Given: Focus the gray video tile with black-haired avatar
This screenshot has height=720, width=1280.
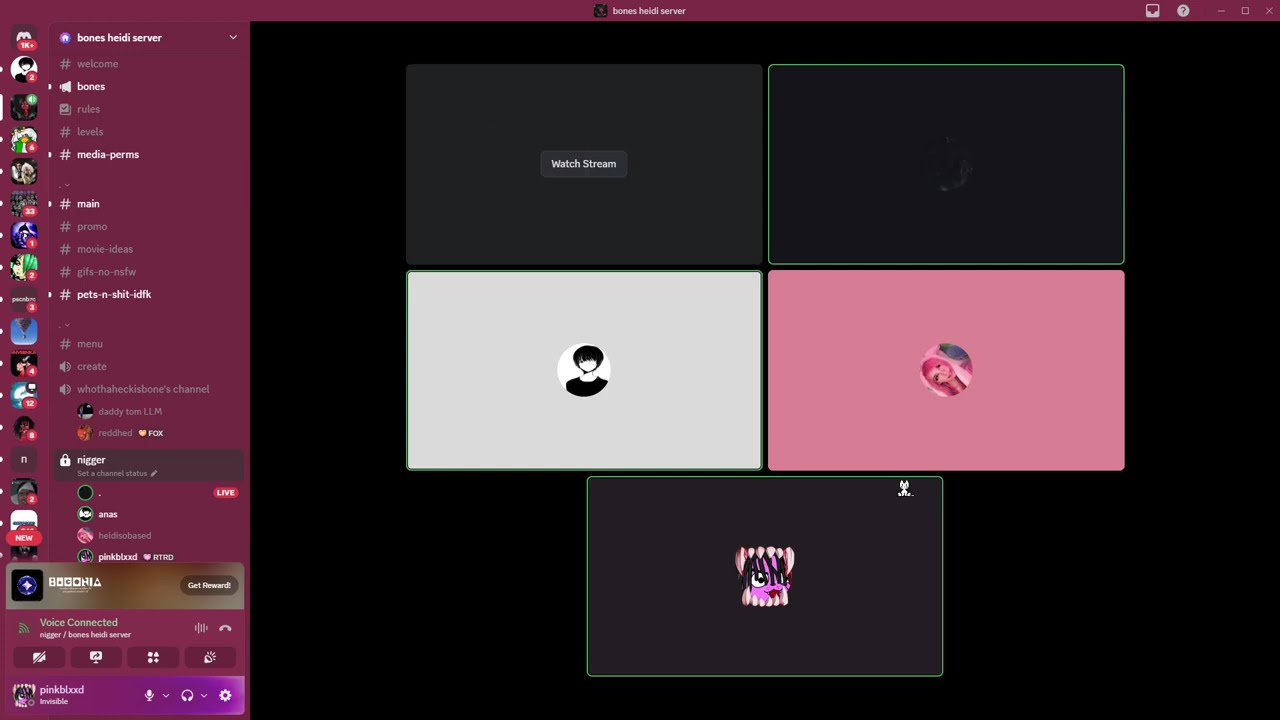Looking at the screenshot, I should (x=584, y=370).
